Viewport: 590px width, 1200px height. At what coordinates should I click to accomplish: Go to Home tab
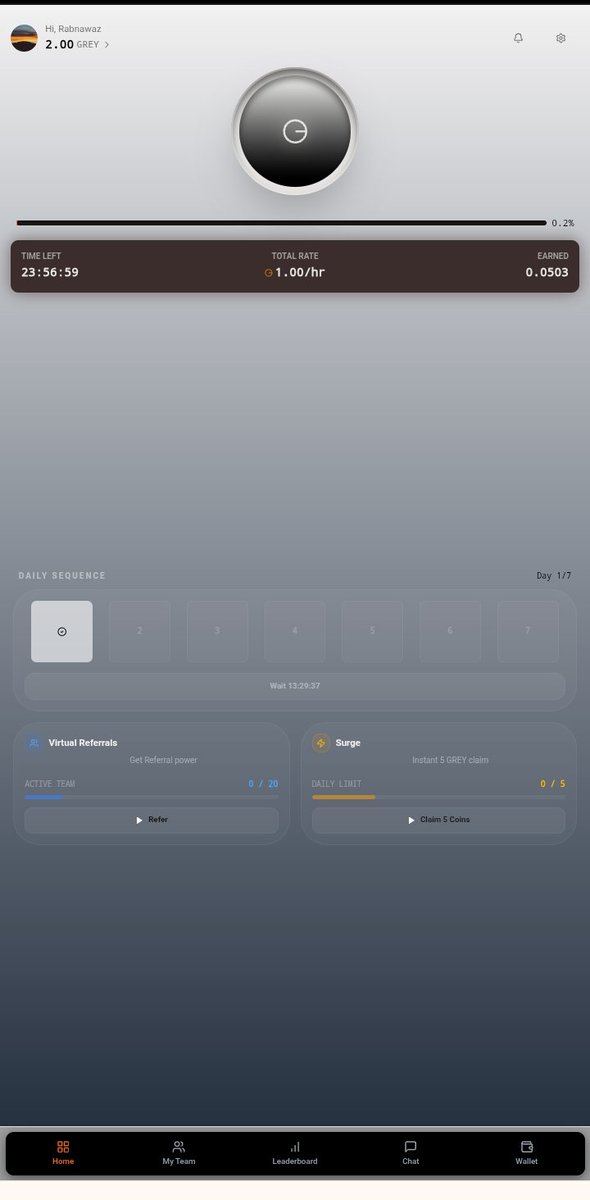63,1153
